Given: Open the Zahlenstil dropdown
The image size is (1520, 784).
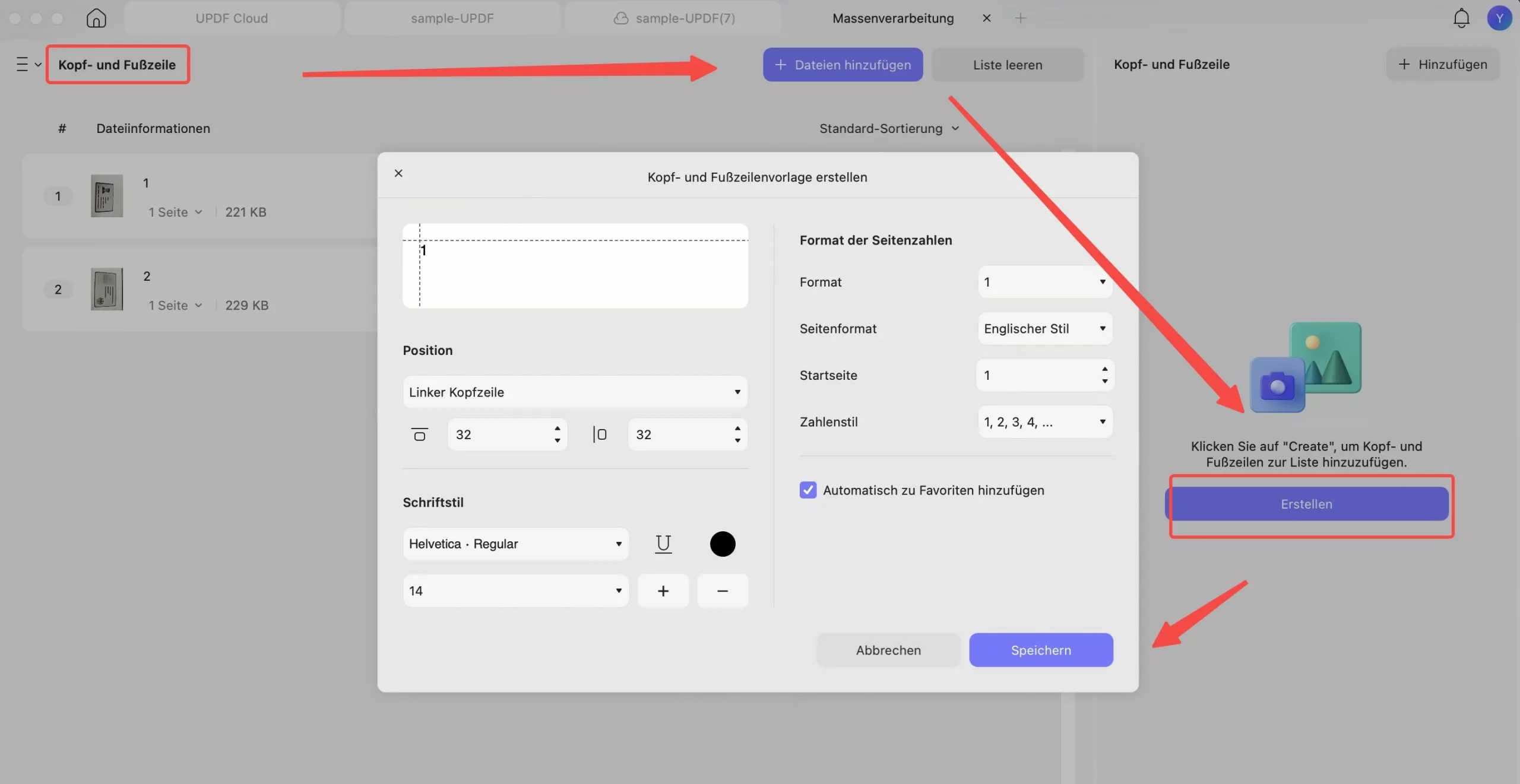Looking at the screenshot, I should [1045, 422].
